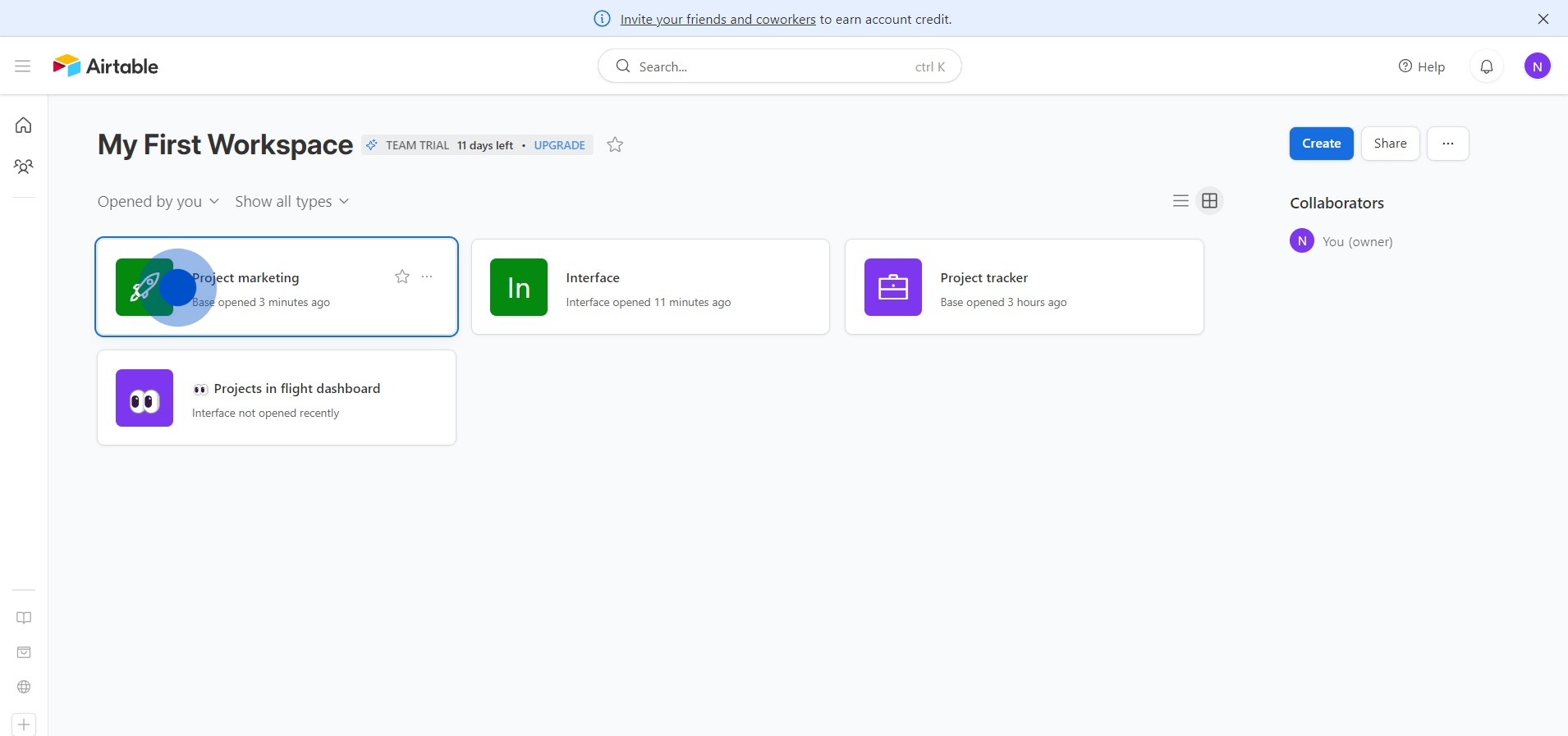Open the Workspaces people icon in sidebar

[x=24, y=167]
